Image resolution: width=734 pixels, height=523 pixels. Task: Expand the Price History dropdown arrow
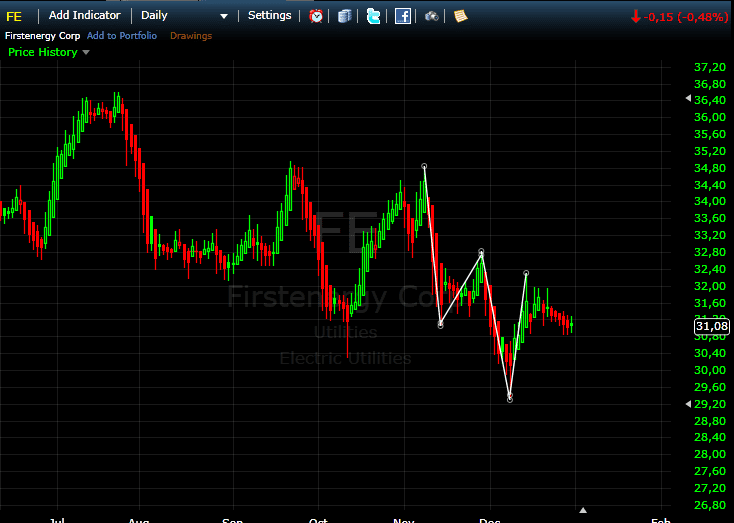[x=86, y=52]
